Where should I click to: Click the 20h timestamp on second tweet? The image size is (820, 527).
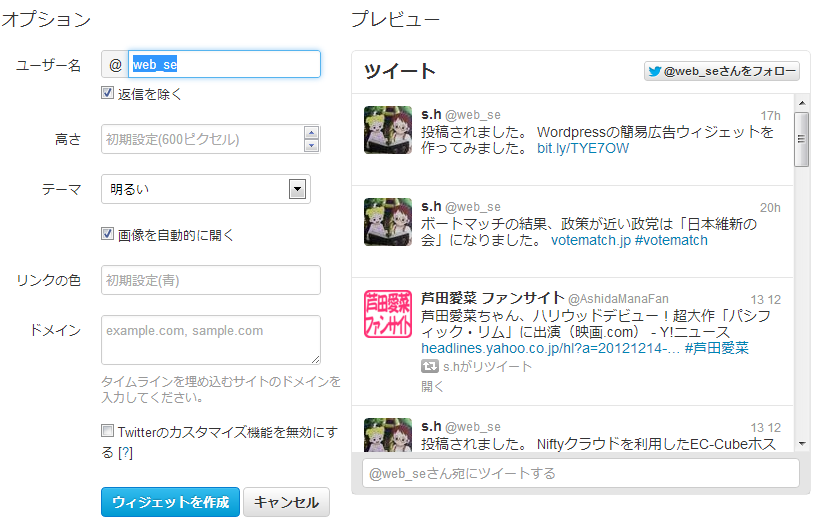770,208
